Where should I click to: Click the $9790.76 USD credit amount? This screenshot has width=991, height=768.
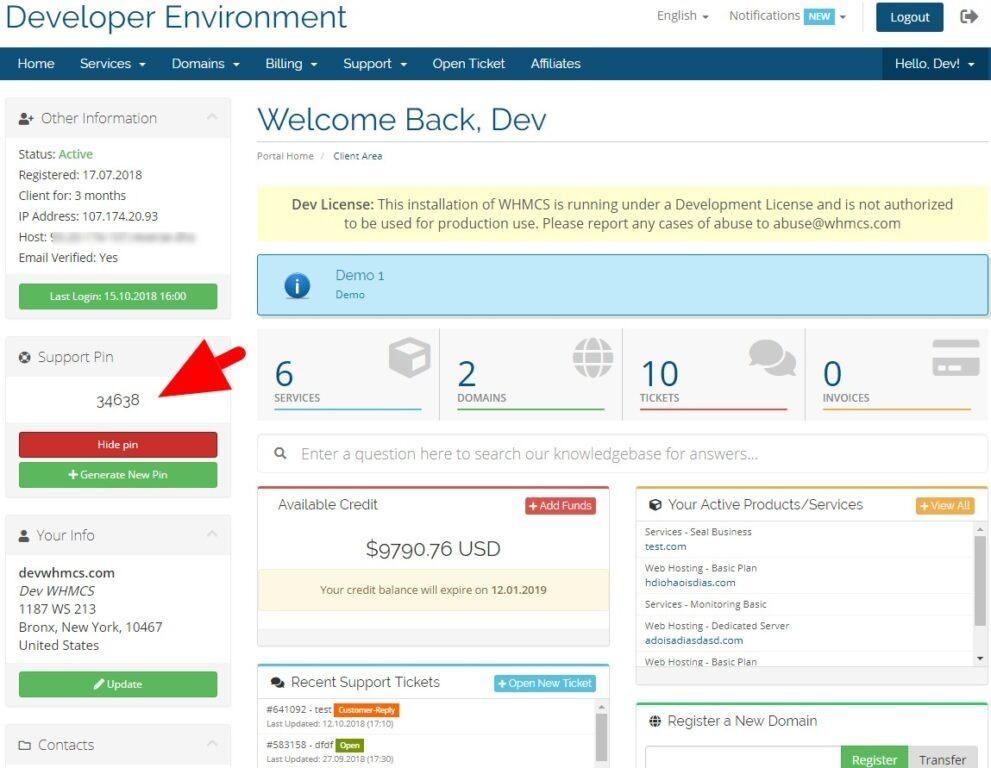tap(433, 549)
